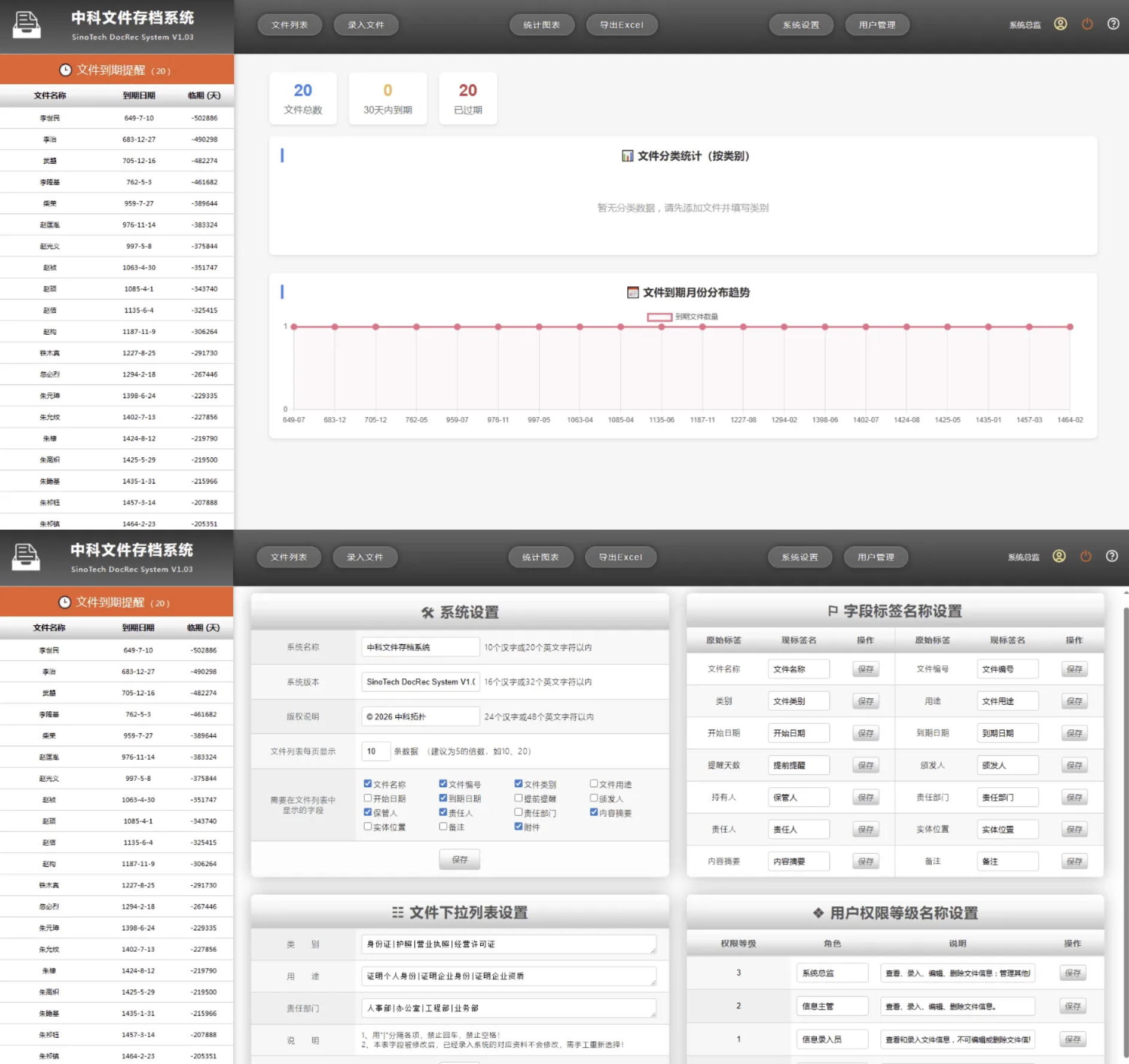Select the 忽必烈 row in the statistics-chart view reminder list
The width and height of the screenshot is (1129, 1064).
[117, 374]
